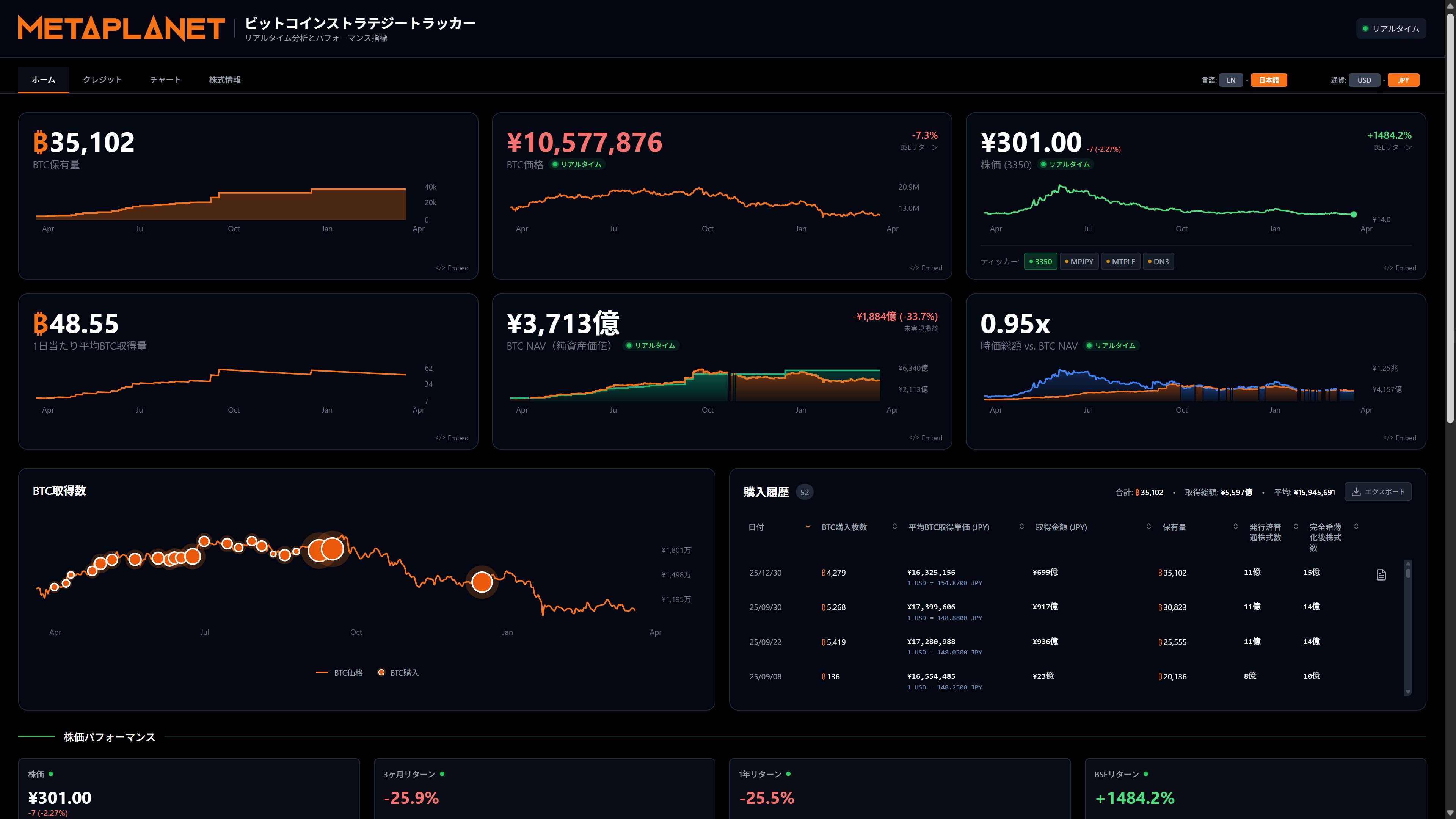Image resolution: width=1456 pixels, height=819 pixels.
Task: Click the ¥699億 acquisition amount cell
Action: pos(1046,572)
